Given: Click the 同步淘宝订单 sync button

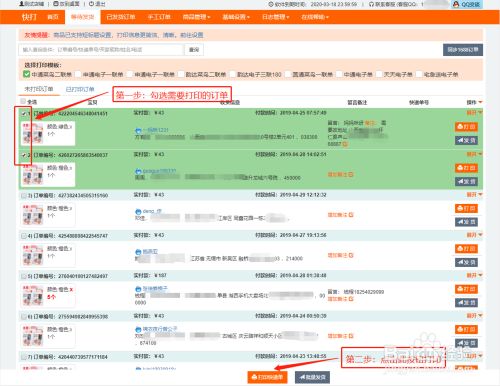Looking at the screenshot, I should tap(463, 50).
